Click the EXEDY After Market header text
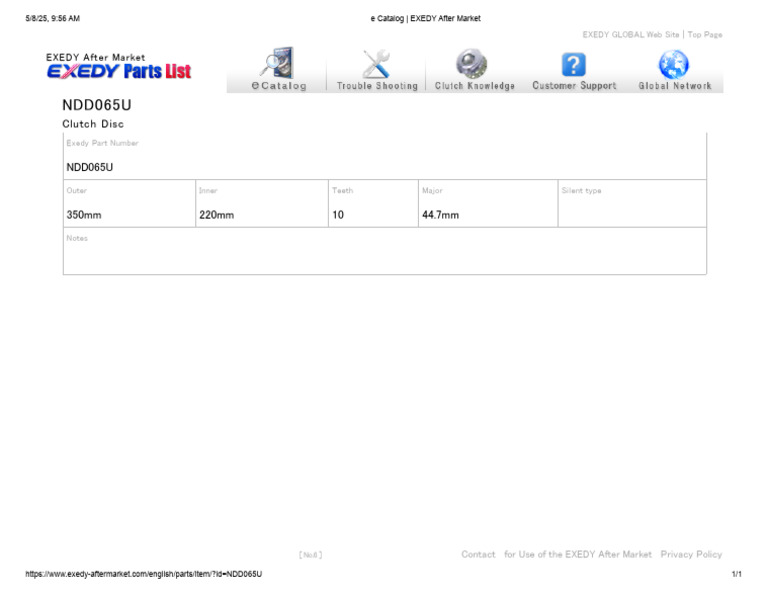This screenshot has height=594, width=768. [x=96, y=57]
